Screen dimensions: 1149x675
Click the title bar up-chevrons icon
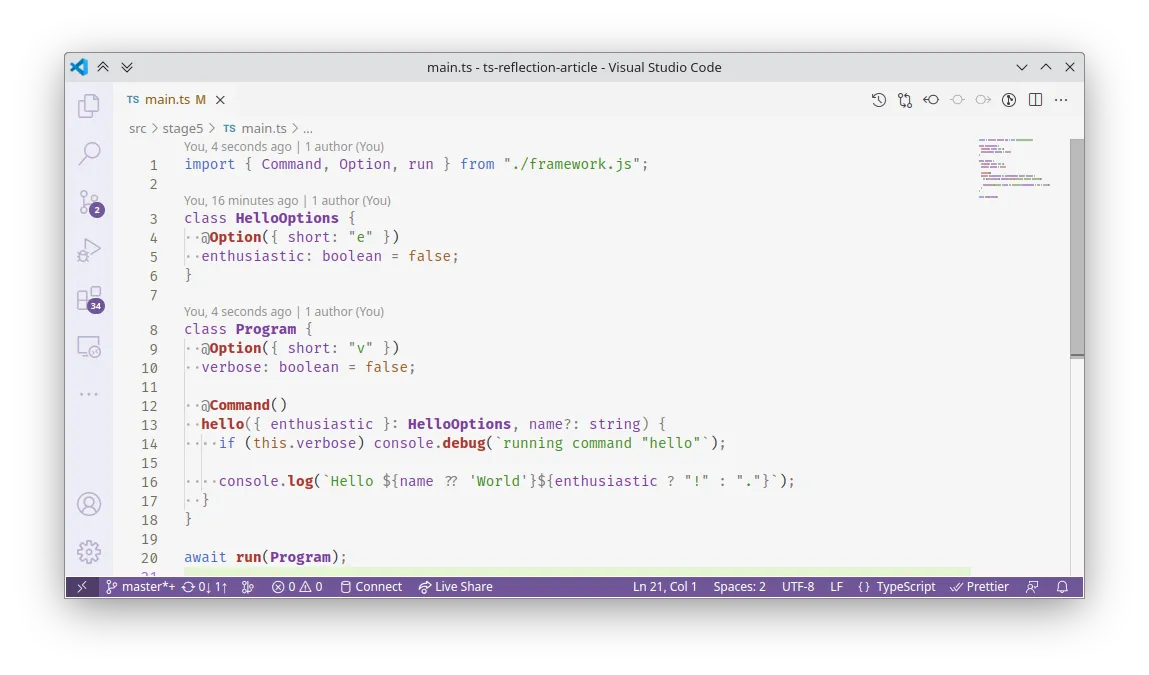[103, 67]
